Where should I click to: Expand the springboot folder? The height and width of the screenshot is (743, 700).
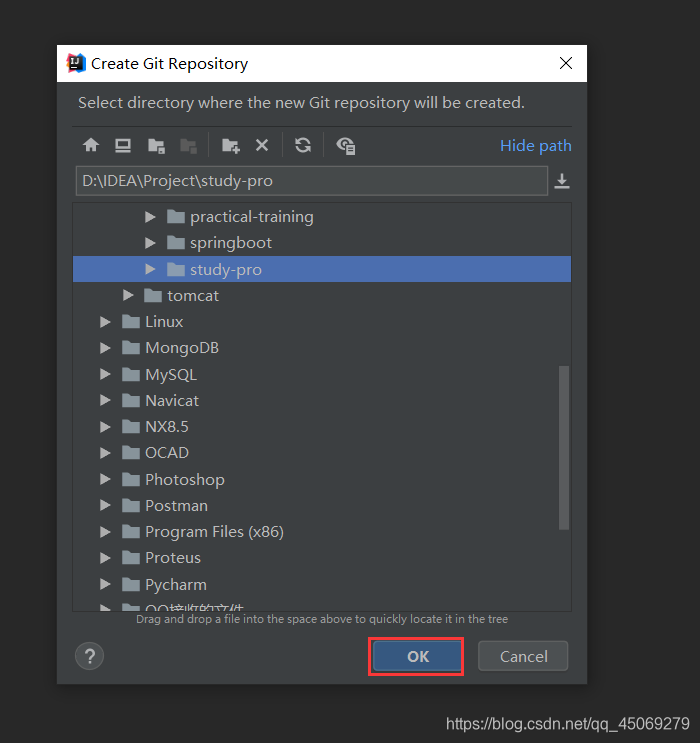pos(150,243)
